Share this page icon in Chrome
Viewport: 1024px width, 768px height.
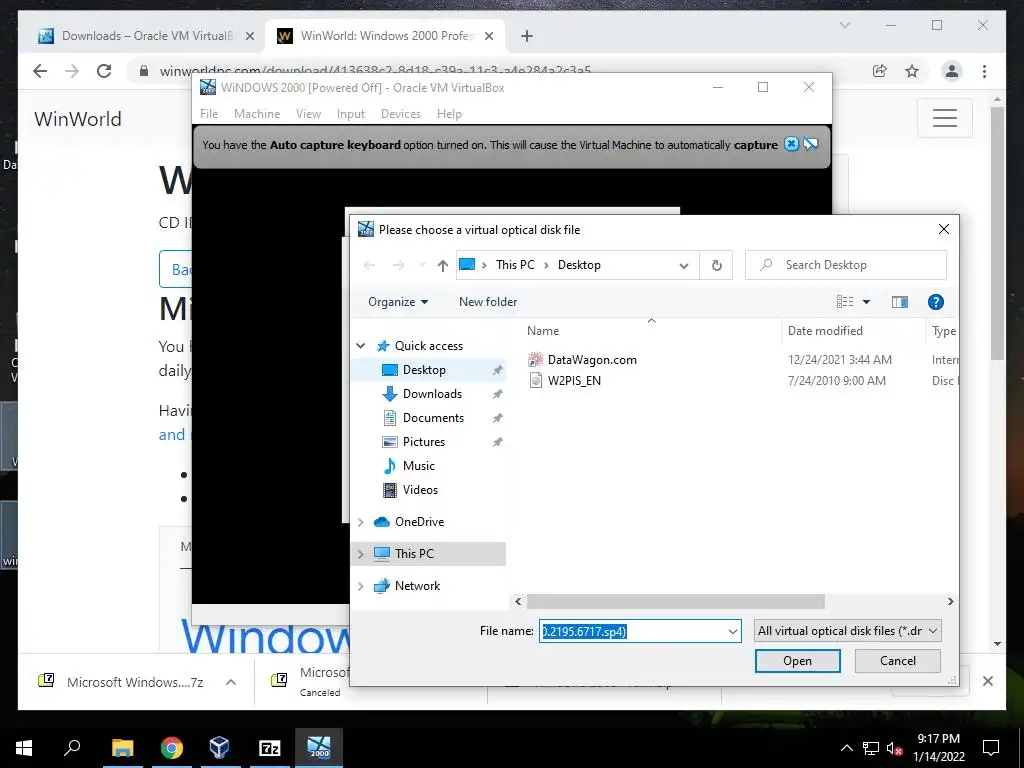coord(880,71)
